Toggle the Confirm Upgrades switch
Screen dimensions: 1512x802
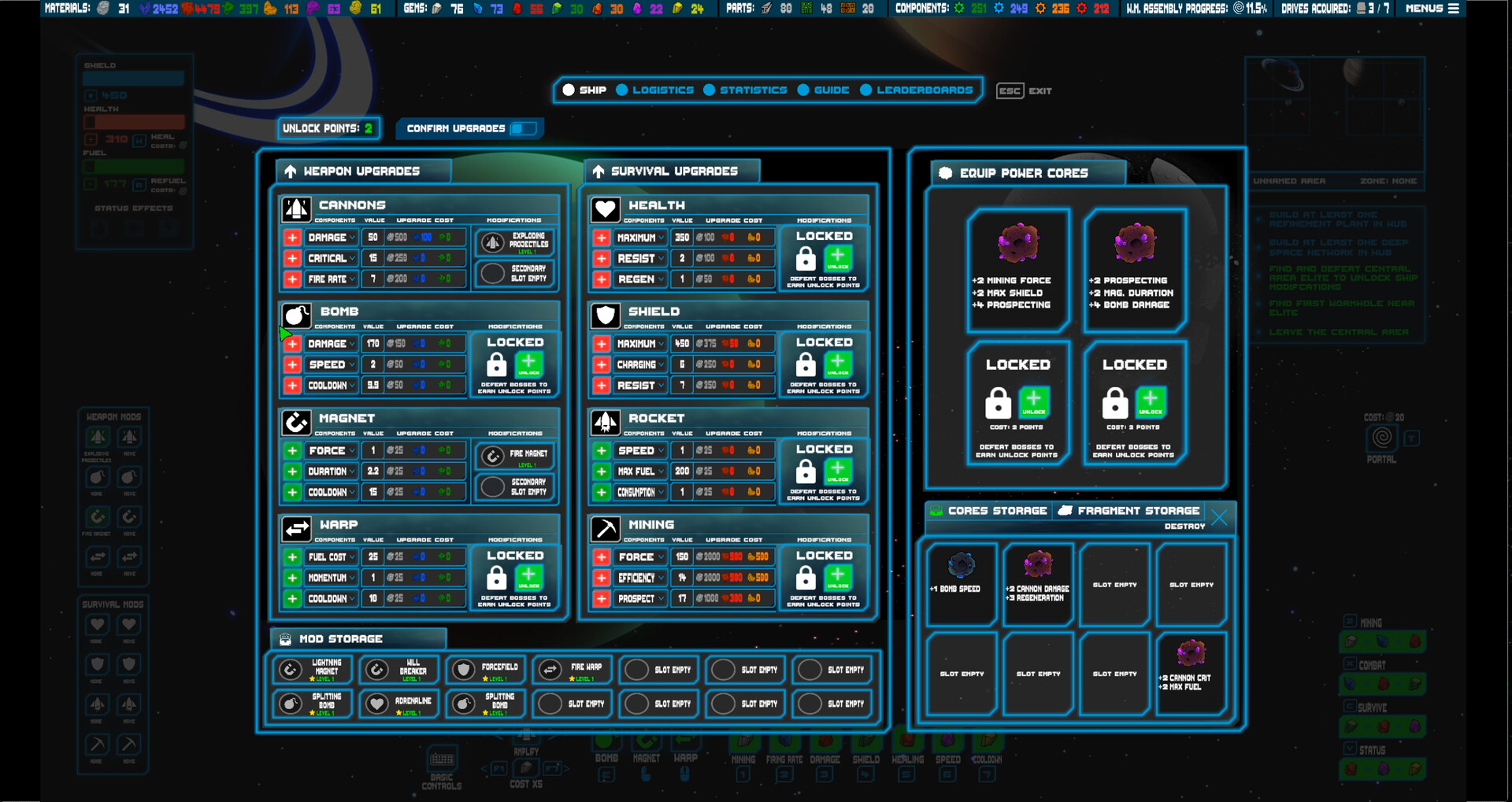[521, 128]
